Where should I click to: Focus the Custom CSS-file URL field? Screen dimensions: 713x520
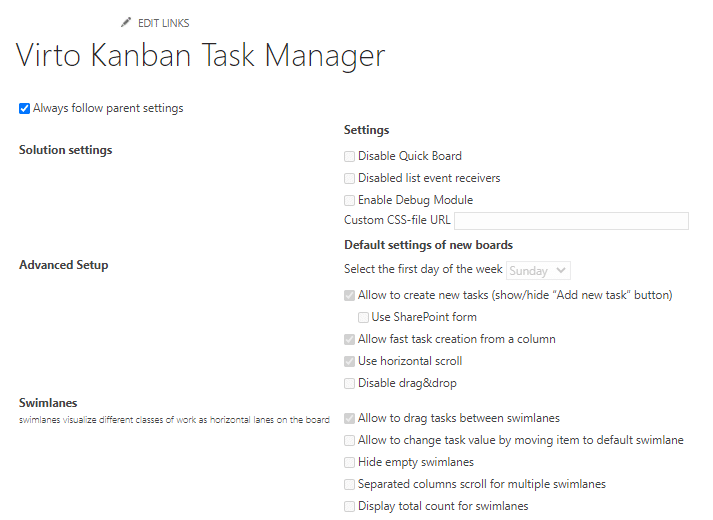pyautogui.click(x=571, y=221)
